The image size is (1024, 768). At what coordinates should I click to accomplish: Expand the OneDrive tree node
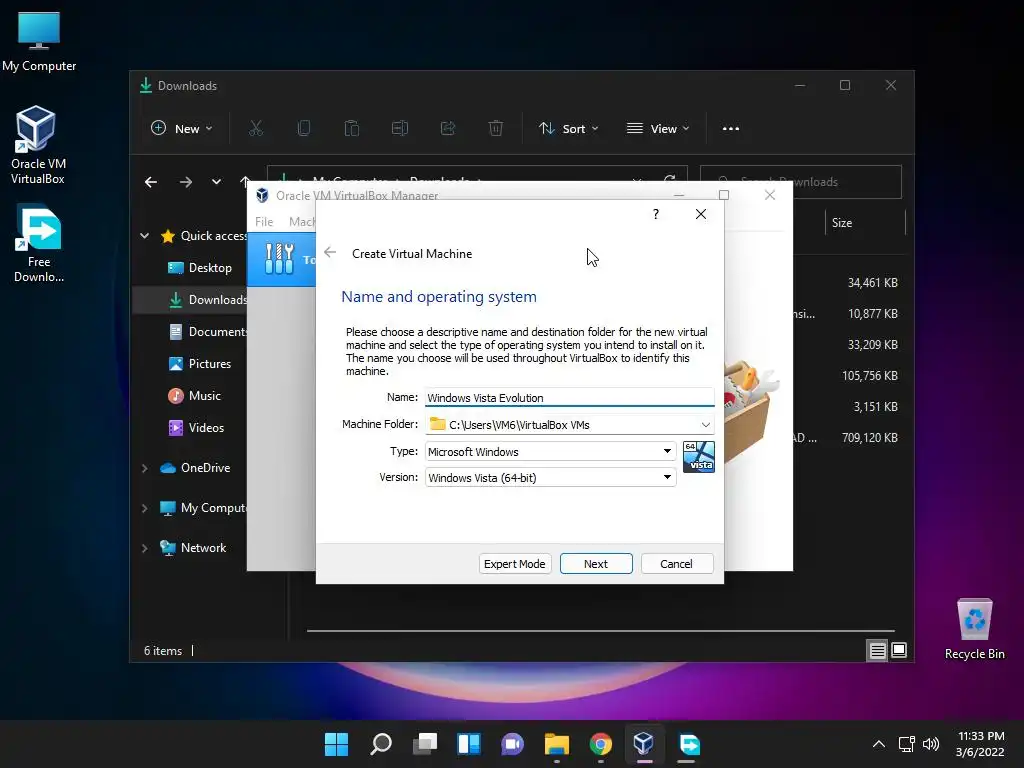[x=144, y=468]
